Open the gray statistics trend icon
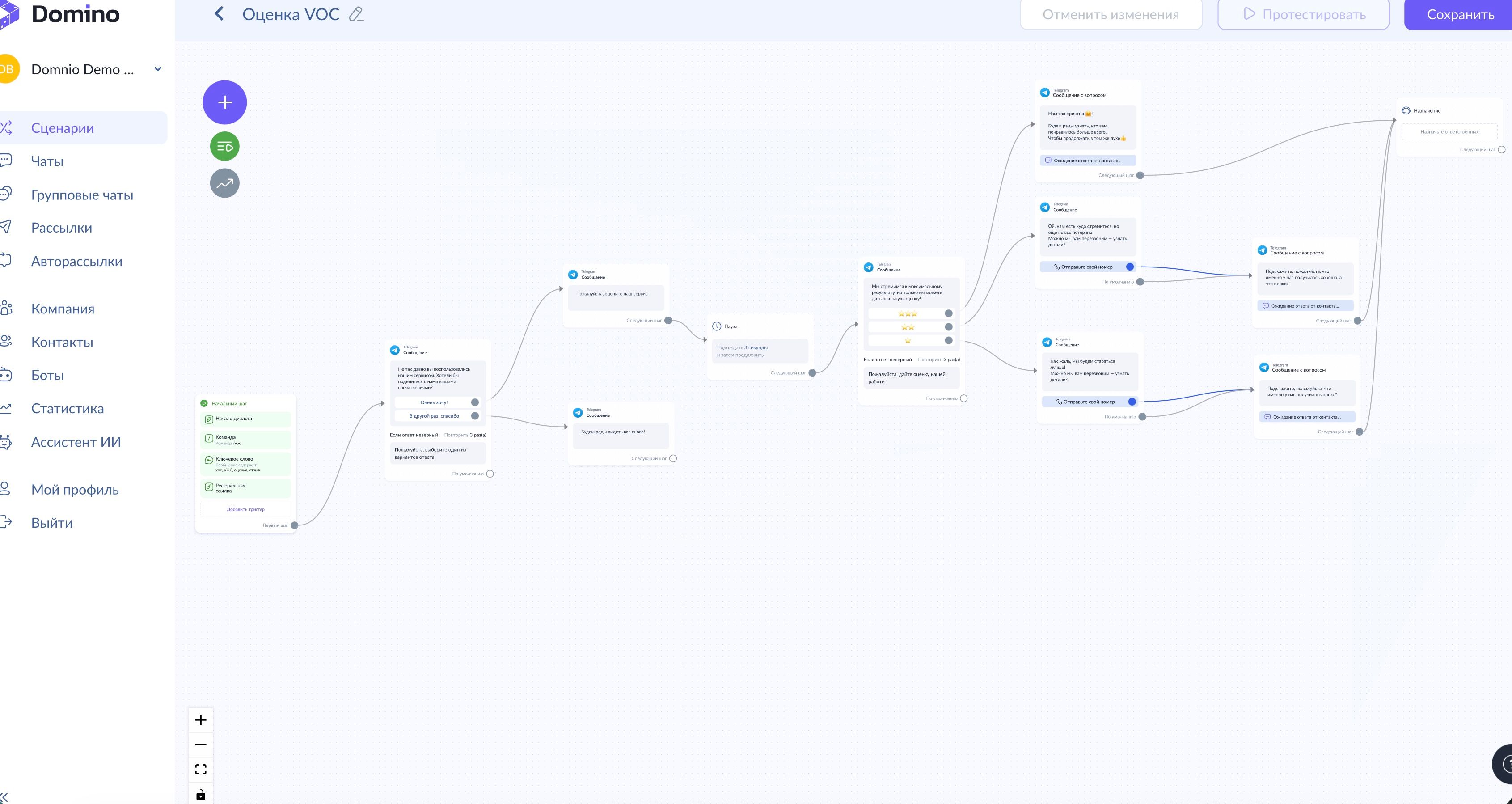 [x=225, y=183]
